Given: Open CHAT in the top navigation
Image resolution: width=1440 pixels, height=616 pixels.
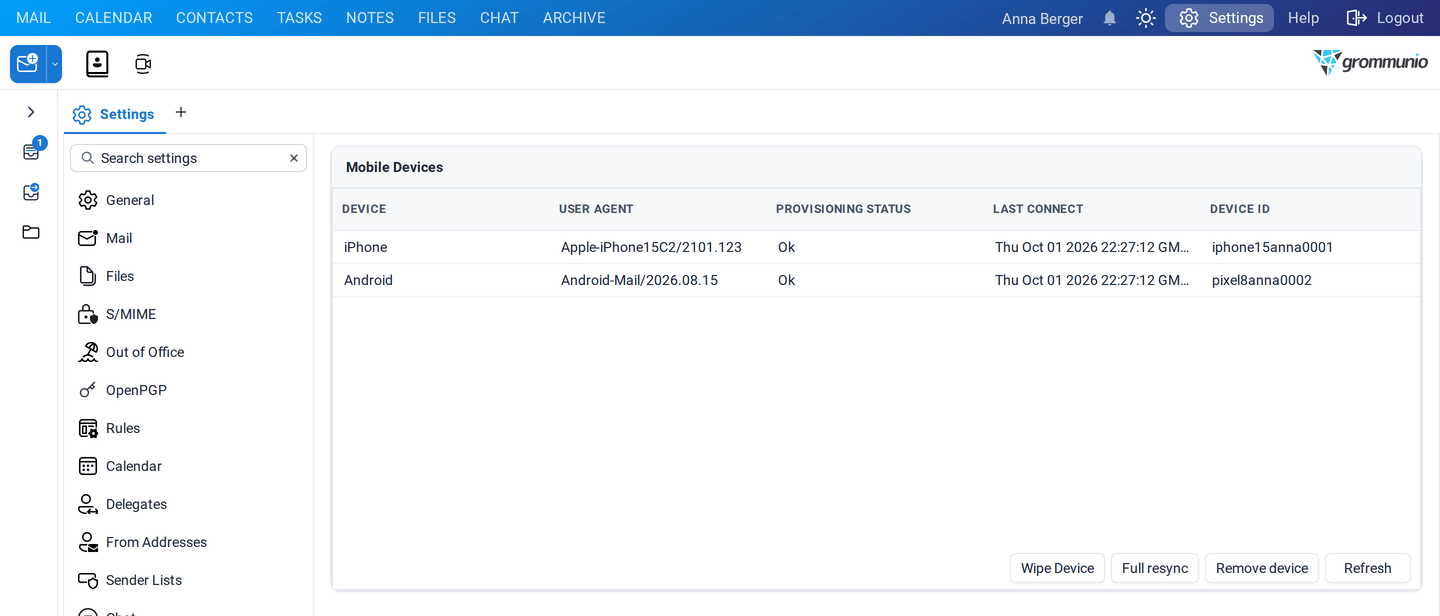Looking at the screenshot, I should click(499, 18).
